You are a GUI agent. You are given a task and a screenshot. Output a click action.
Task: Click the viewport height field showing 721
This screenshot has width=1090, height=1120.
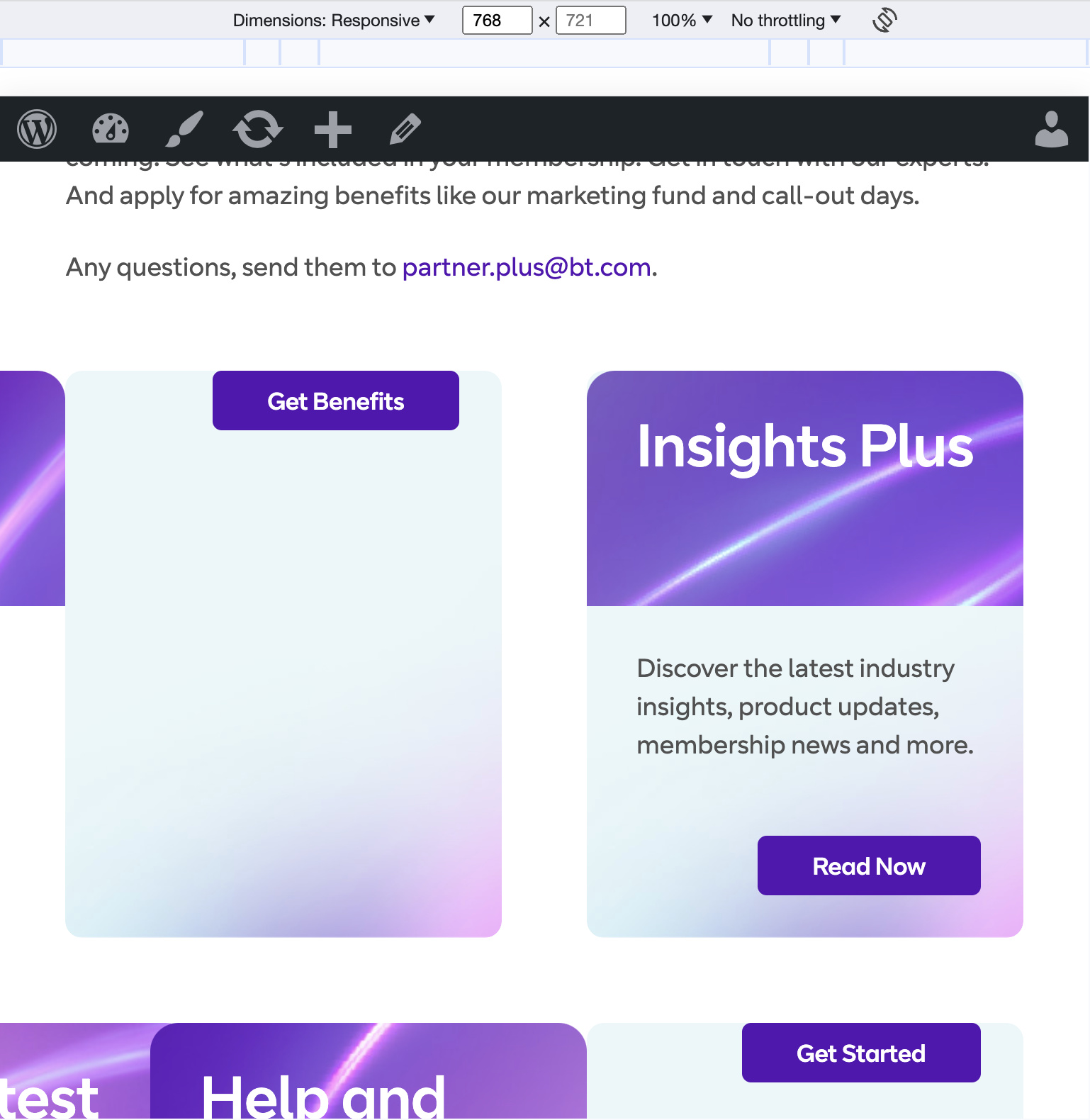pos(590,21)
